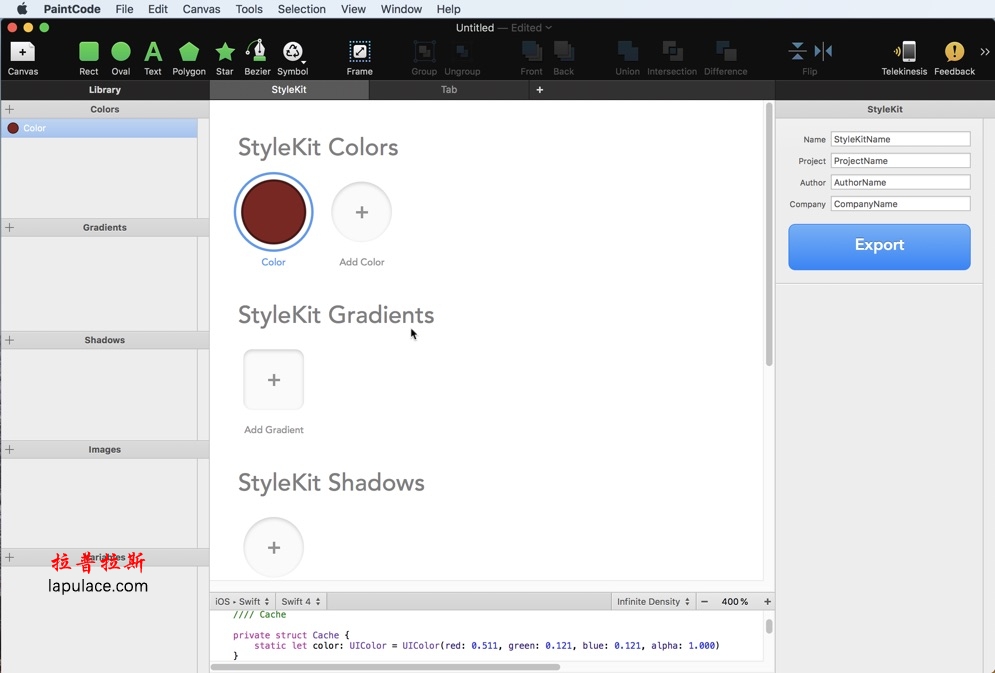The width and height of the screenshot is (995, 673).
Task: Add a new Canvas from toolbar
Action: (x=23, y=58)
